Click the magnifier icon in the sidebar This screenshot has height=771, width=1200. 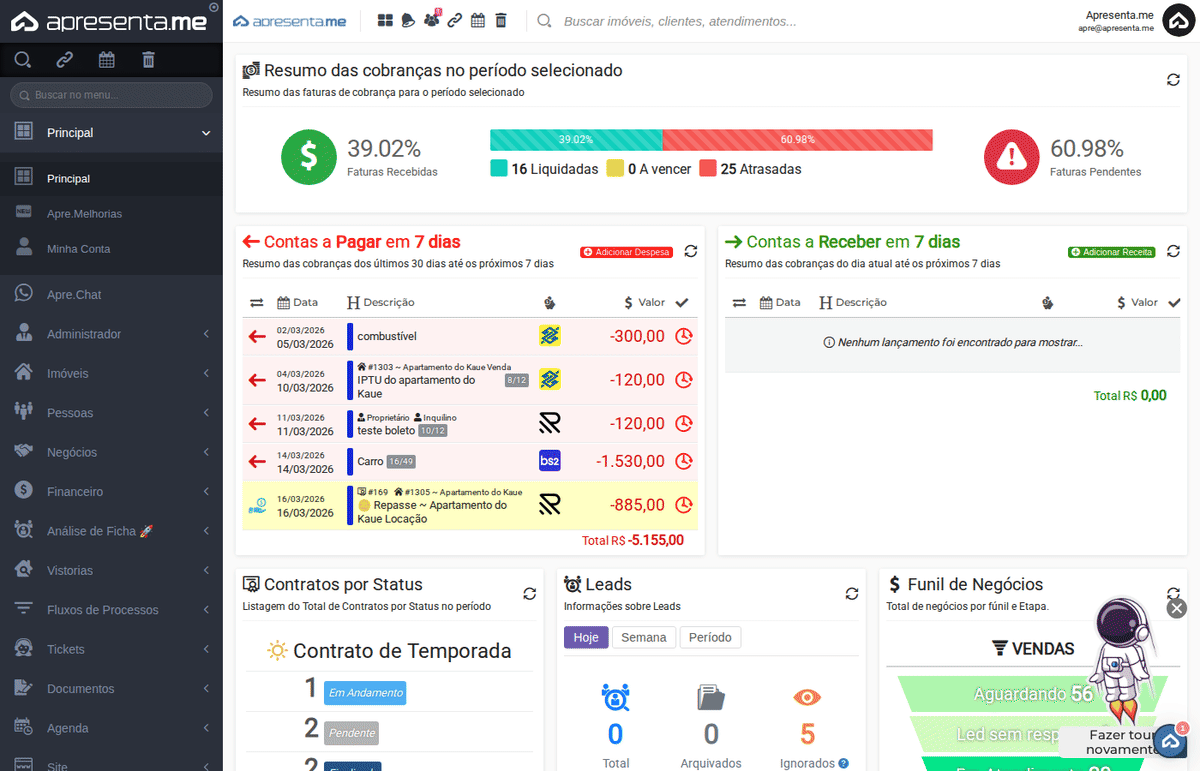point(22,60)
